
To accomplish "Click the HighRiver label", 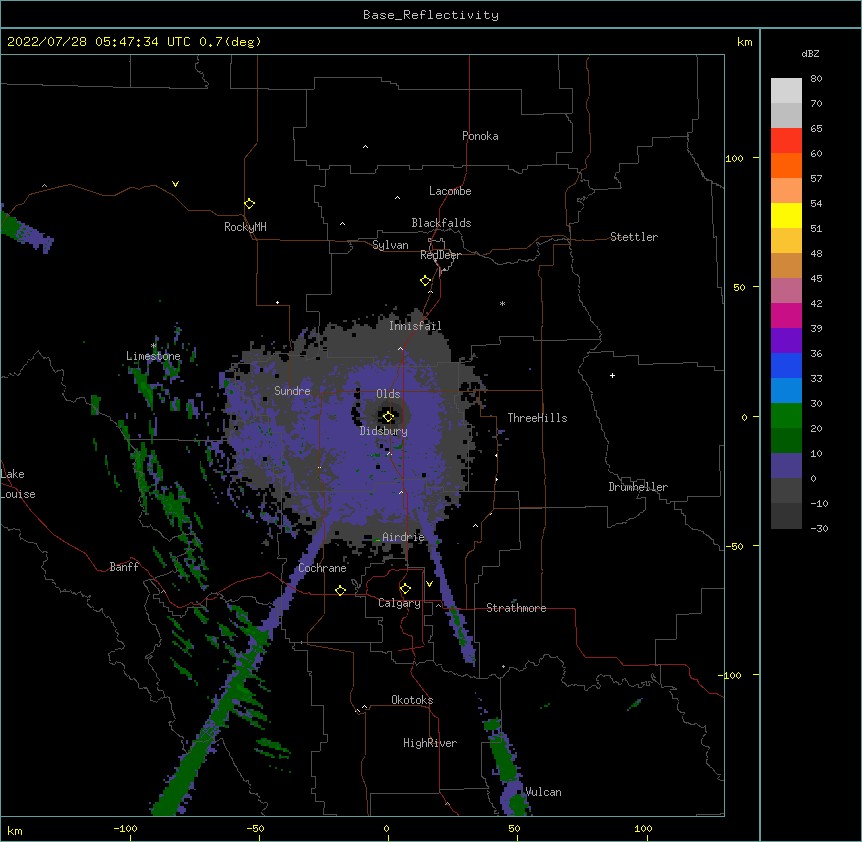I will pos(430,743).
